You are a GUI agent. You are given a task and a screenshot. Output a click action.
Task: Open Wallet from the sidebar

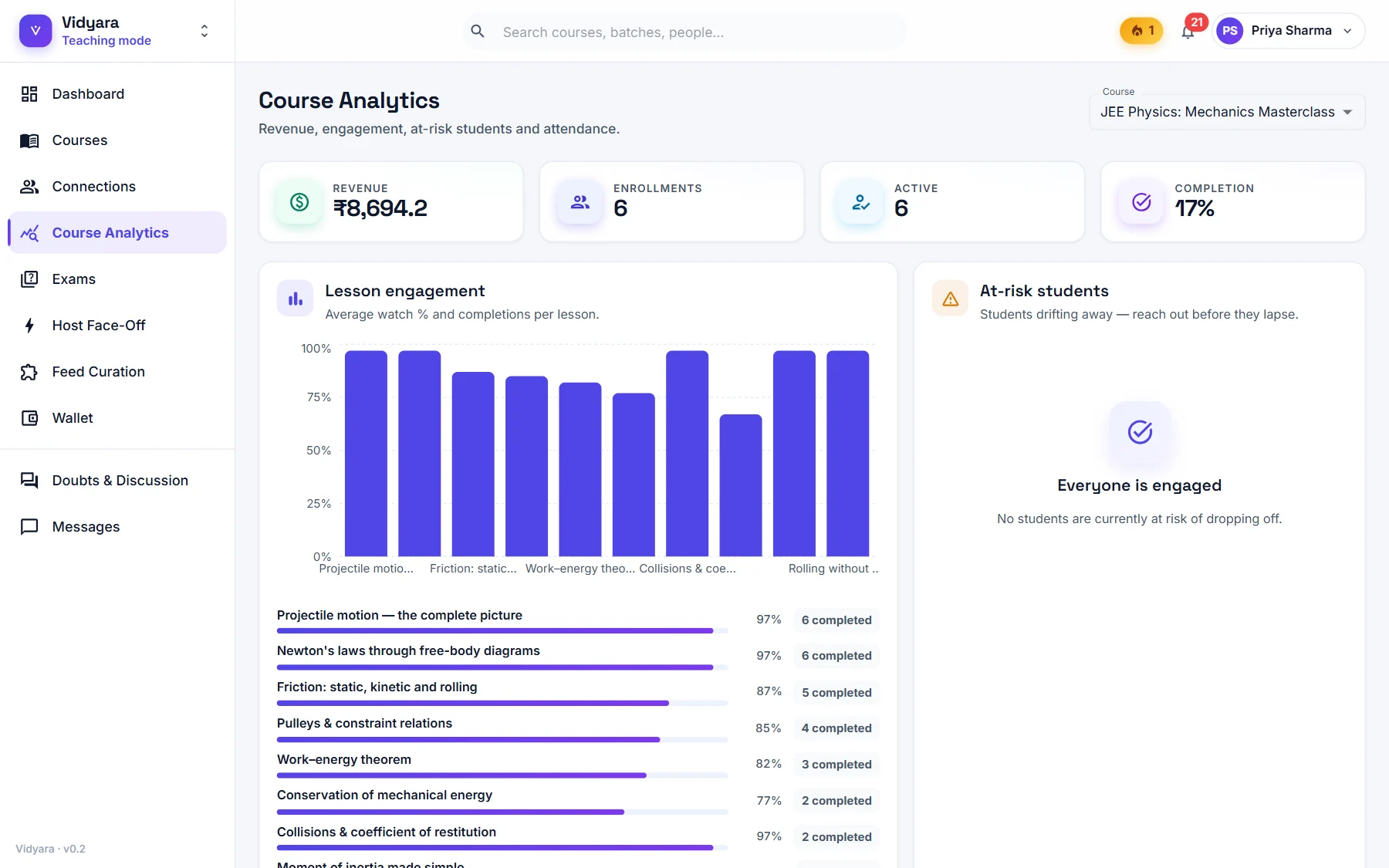point(117,418)
